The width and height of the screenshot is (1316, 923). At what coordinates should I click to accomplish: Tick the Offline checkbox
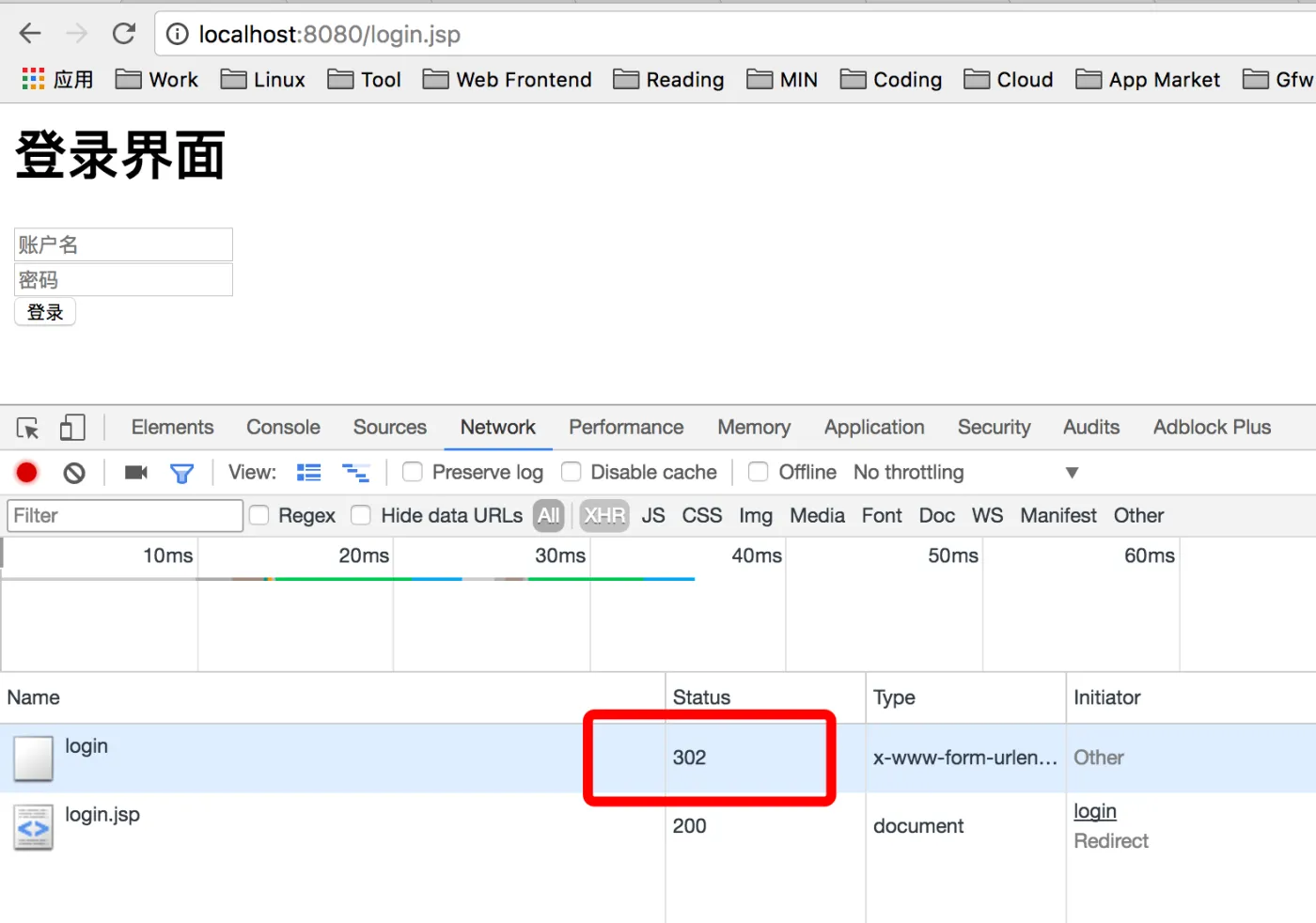[x=759, y=472]
